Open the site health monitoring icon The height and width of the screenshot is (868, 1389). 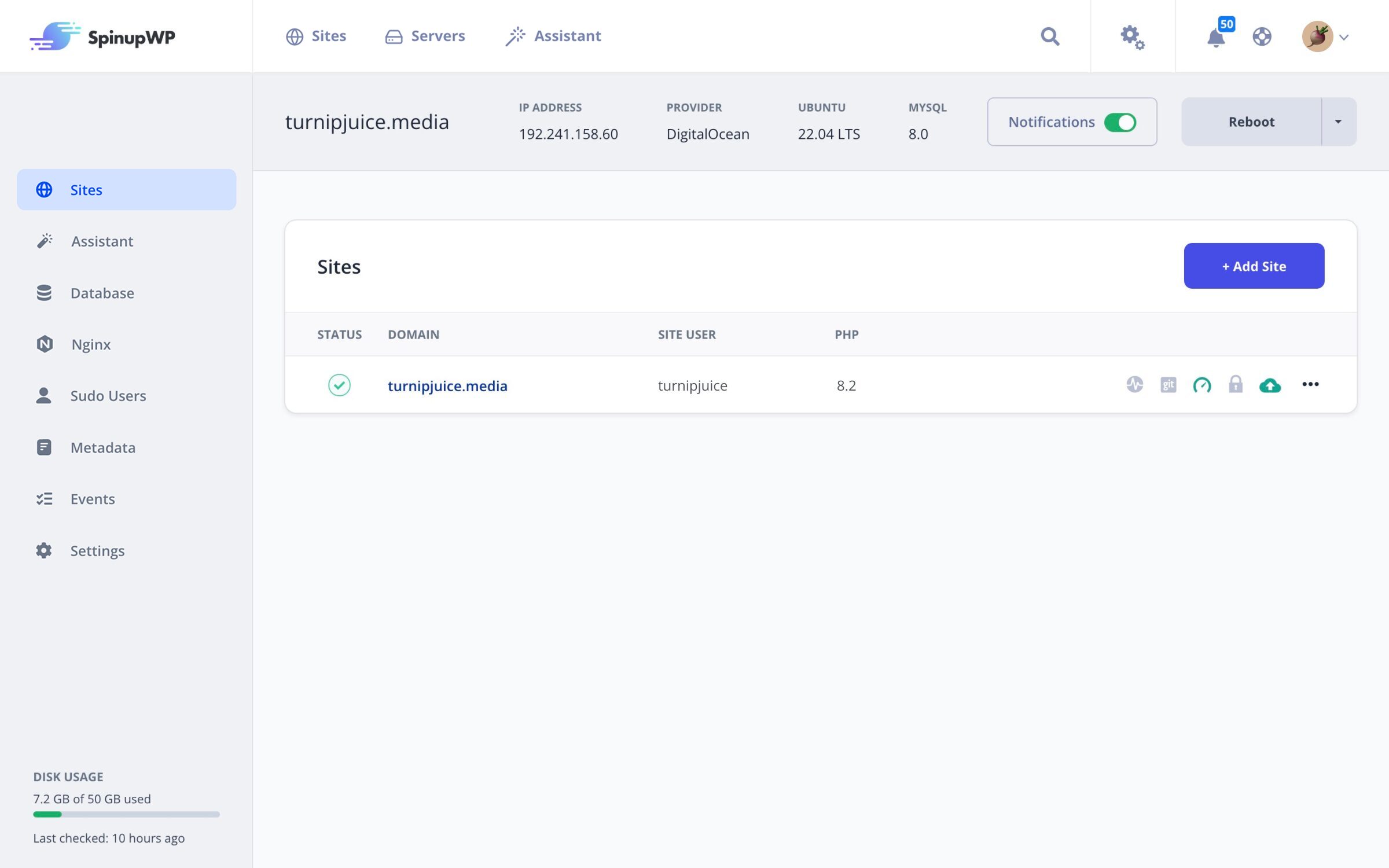1135,384
